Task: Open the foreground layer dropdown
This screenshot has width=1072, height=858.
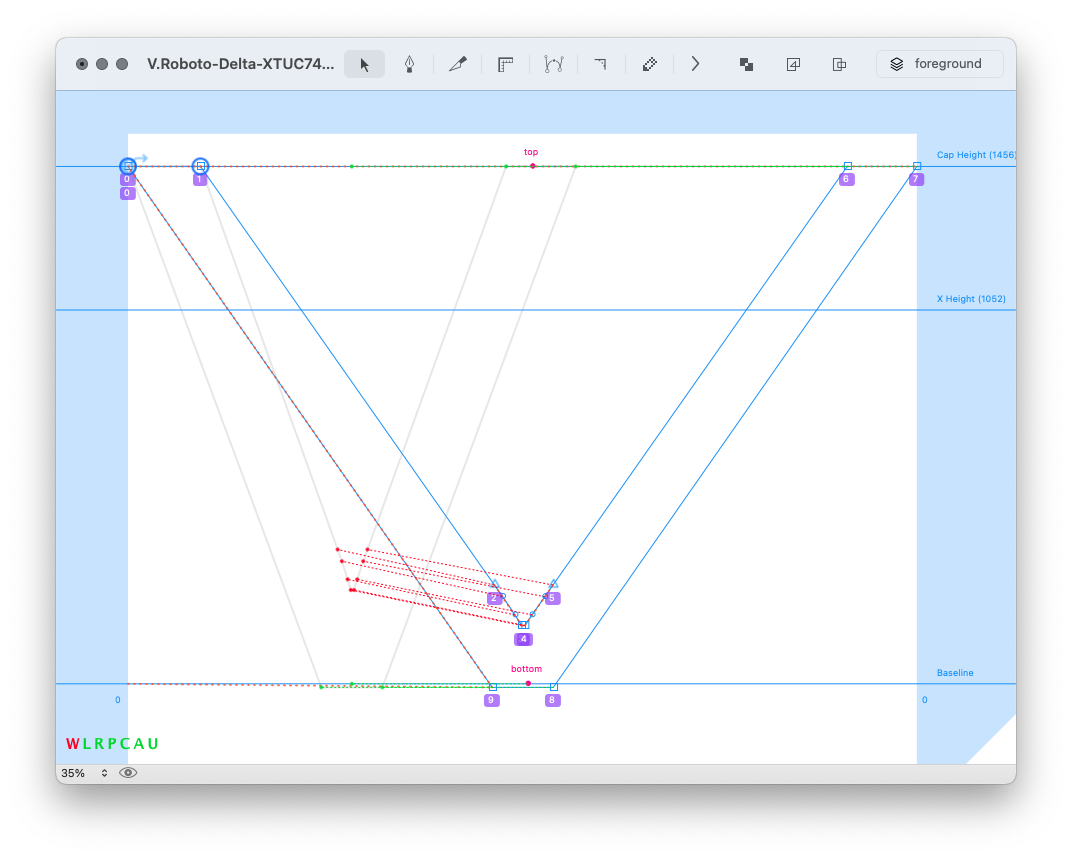Action: (939, 64)
